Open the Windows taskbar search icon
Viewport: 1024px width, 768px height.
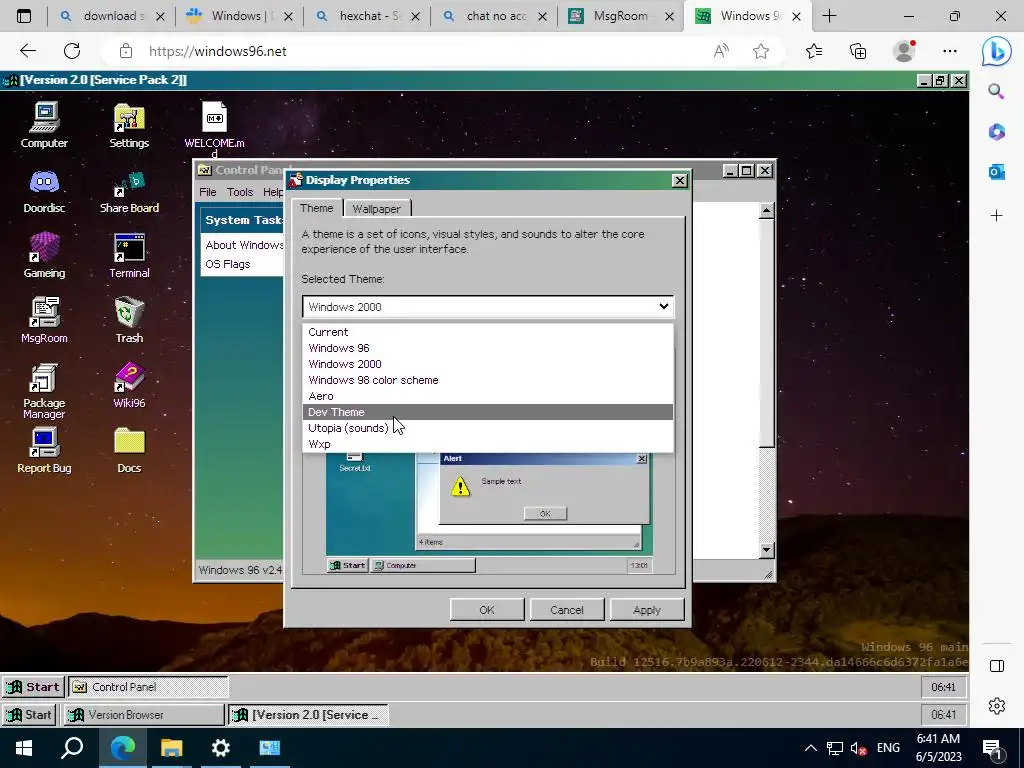(72, 748)
